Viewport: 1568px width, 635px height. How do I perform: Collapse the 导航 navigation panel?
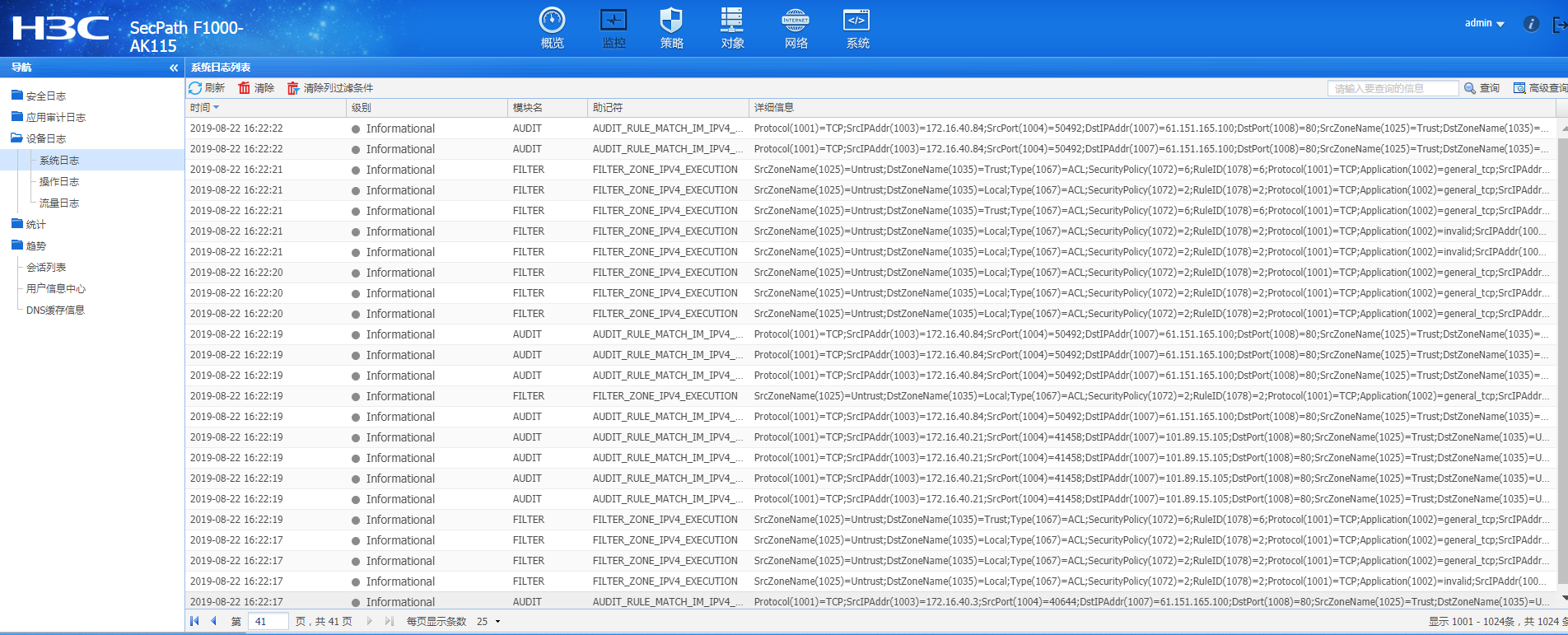174,68
